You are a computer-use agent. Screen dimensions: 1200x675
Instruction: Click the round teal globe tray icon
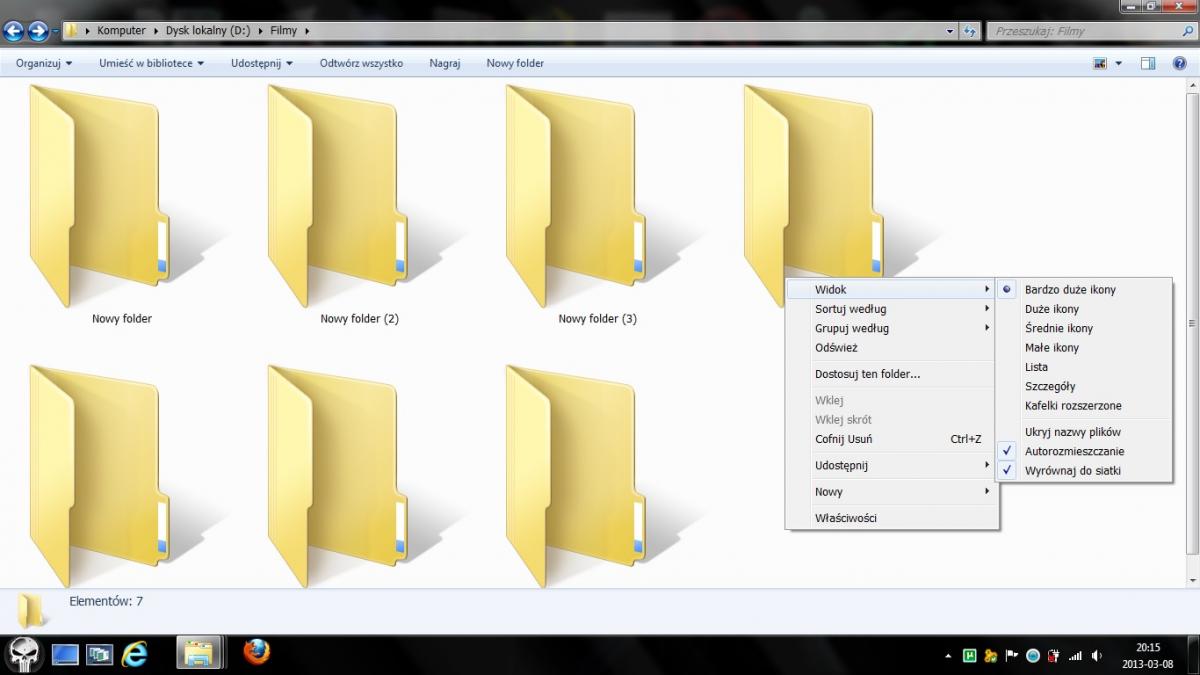(1033, 656)
